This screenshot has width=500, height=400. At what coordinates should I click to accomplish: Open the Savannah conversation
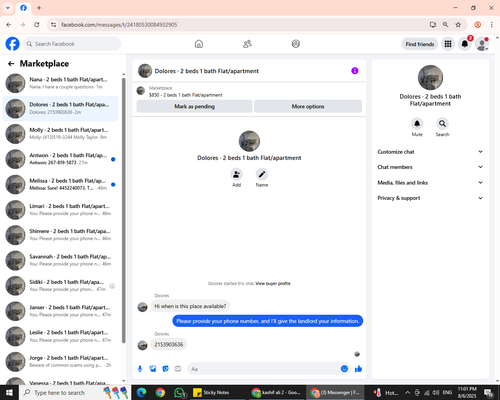click(x=60, y=260)
